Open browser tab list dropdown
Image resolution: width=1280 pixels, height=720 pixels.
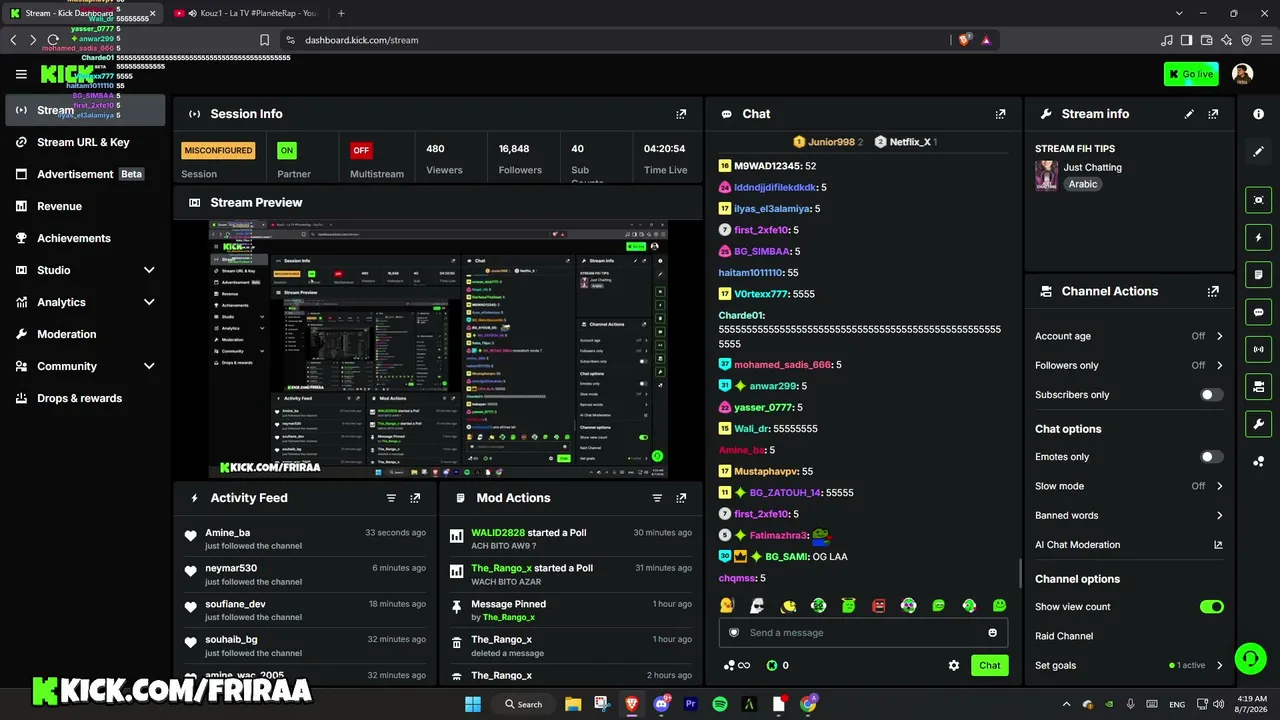[x=1179, y=13]
